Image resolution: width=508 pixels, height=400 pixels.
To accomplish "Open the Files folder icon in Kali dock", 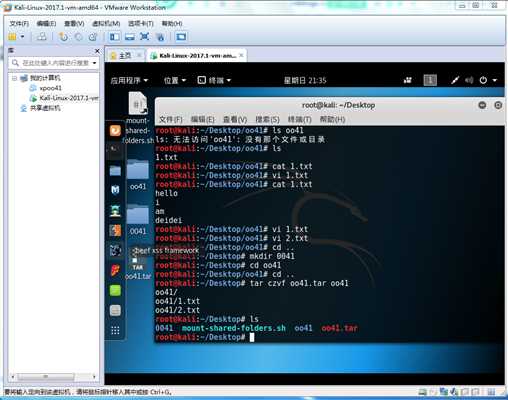I will pyautogui.click(x=115, y=170).
